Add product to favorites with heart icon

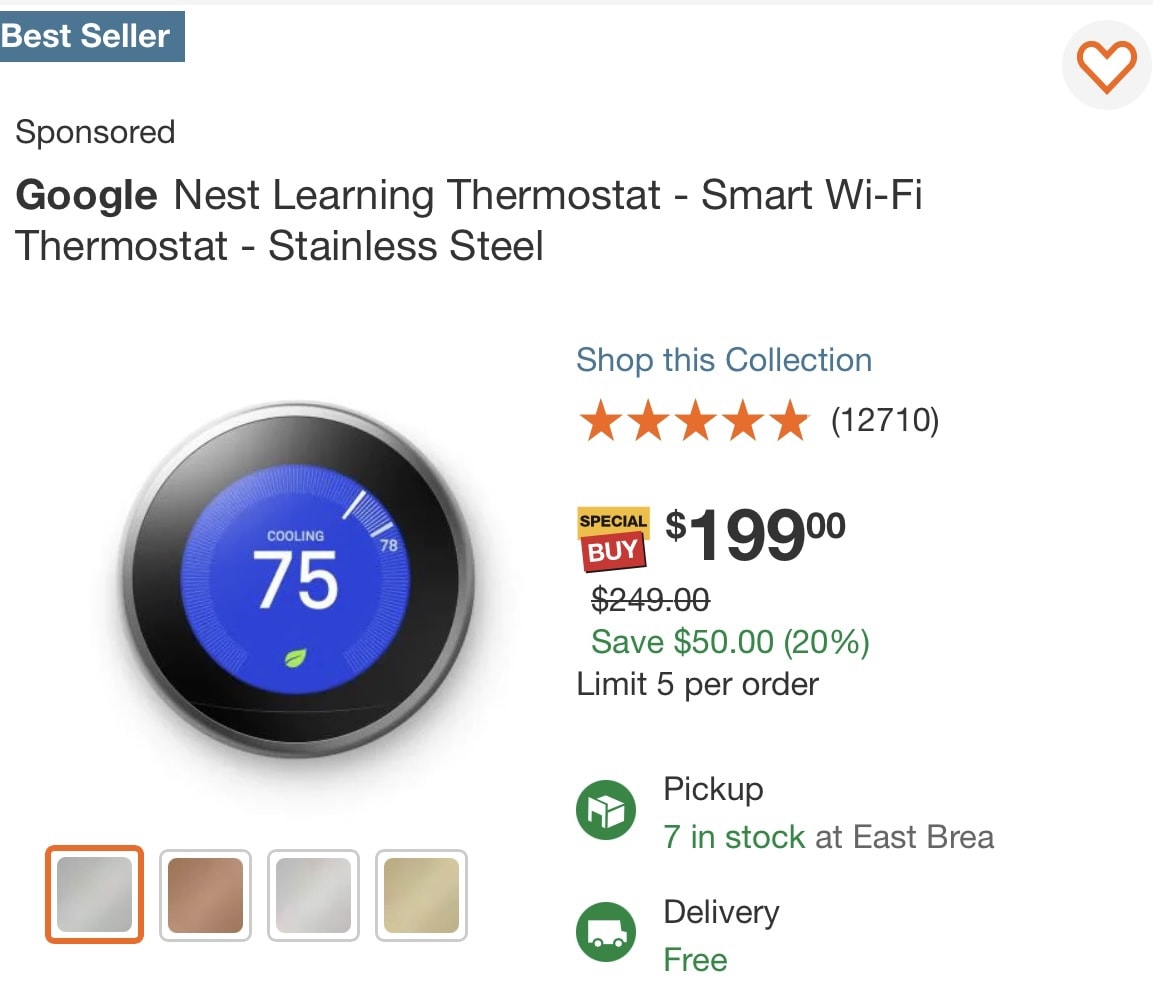click(1106, 66)
